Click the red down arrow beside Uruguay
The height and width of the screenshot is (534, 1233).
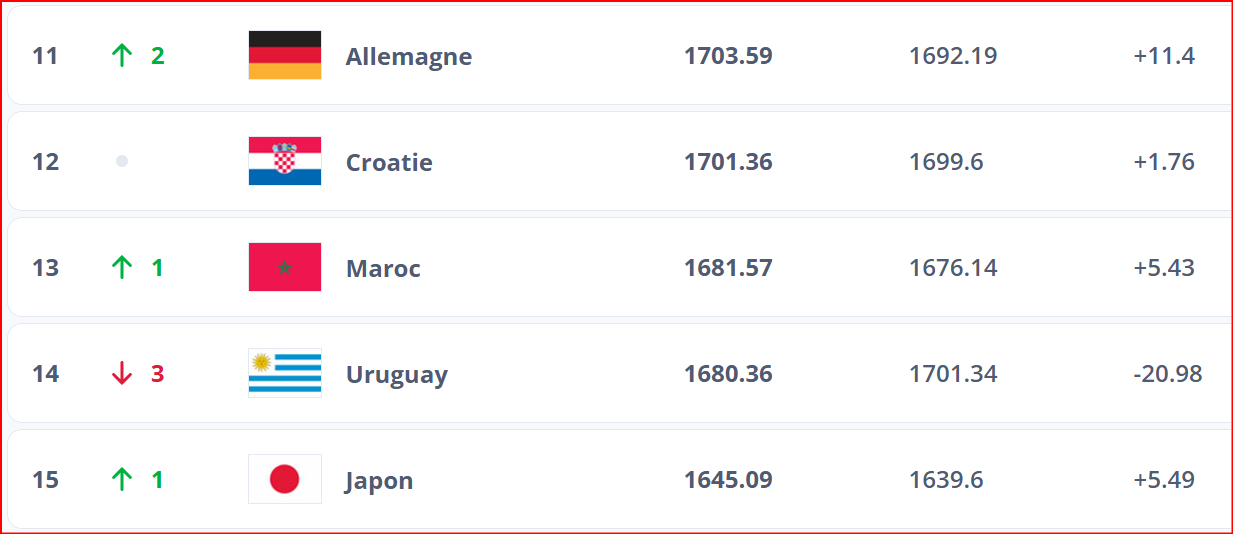coord(122,373)
